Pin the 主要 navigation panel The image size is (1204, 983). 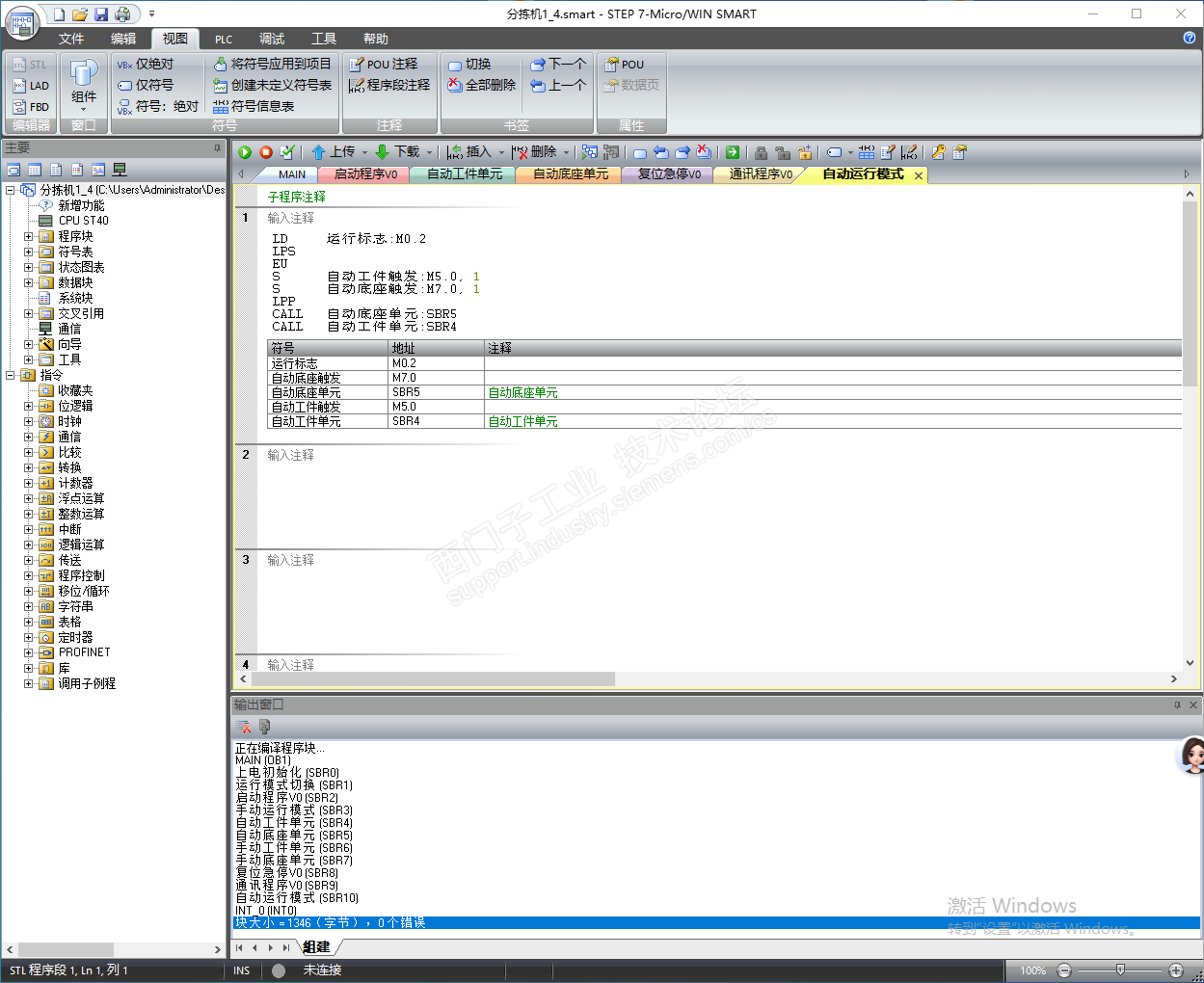pyautogui.click(x=218, y=147)
